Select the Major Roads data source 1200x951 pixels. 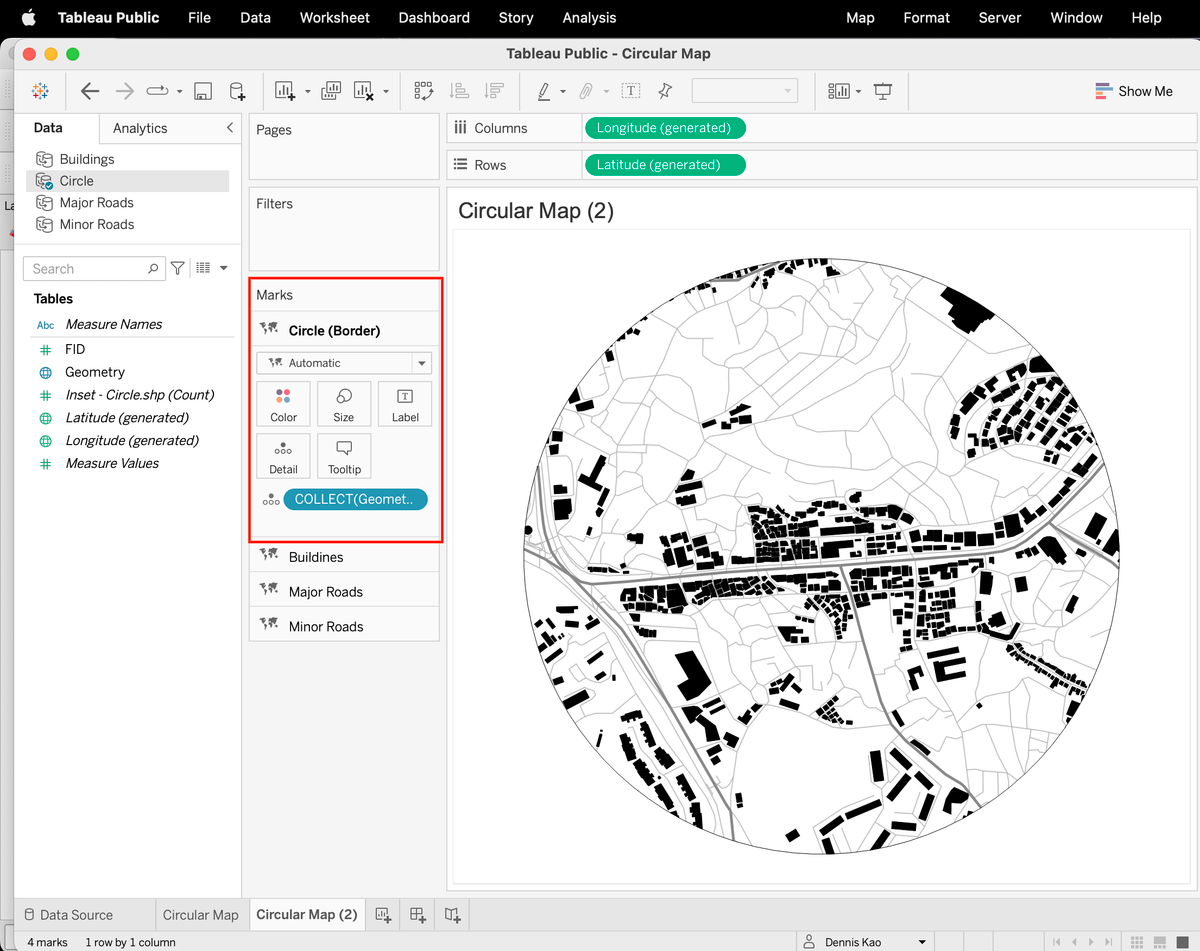coord(96,203)
